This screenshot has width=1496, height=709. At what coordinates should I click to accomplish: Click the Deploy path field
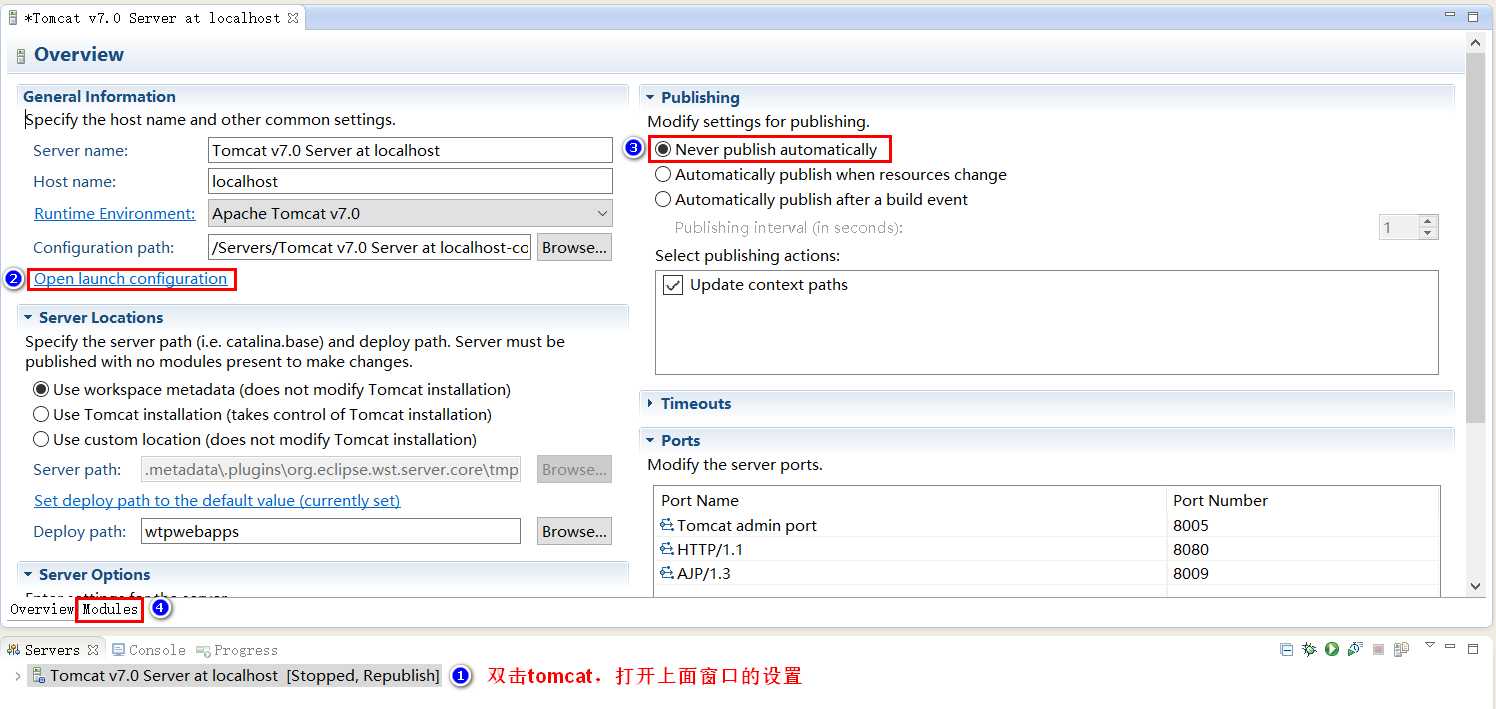tap(331, 531)
